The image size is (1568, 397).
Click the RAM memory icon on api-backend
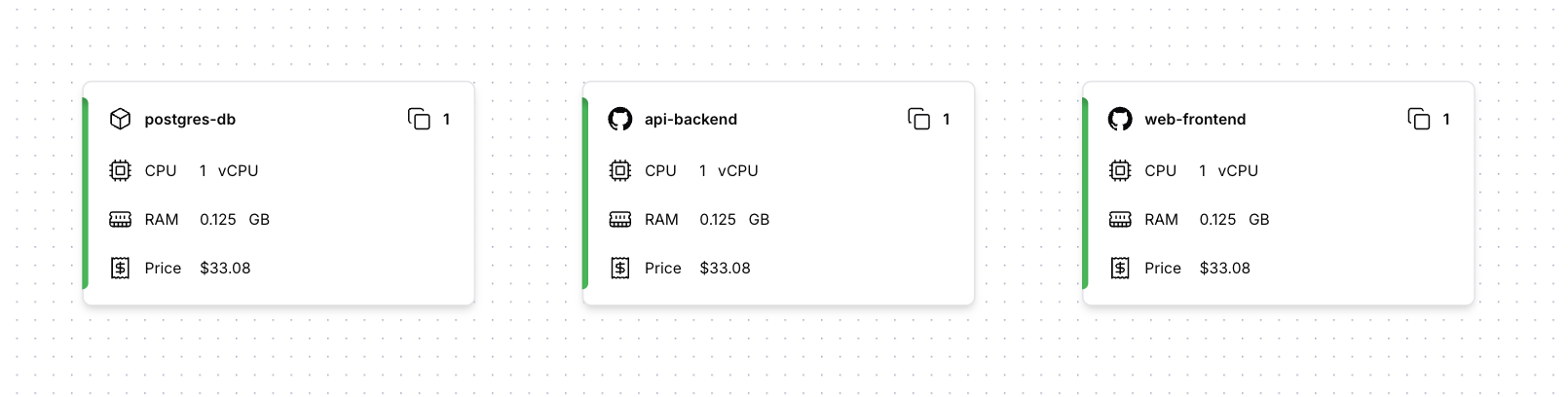tap(619, 219)
